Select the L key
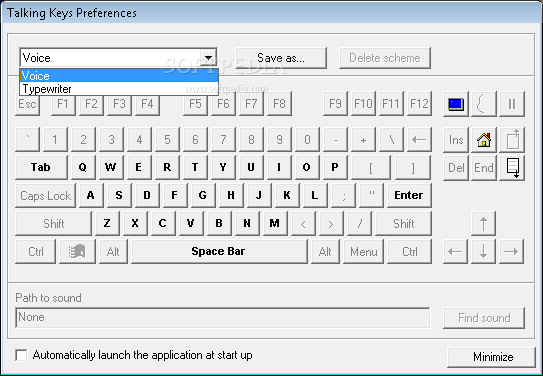The image size is (543, 376). 315,196
